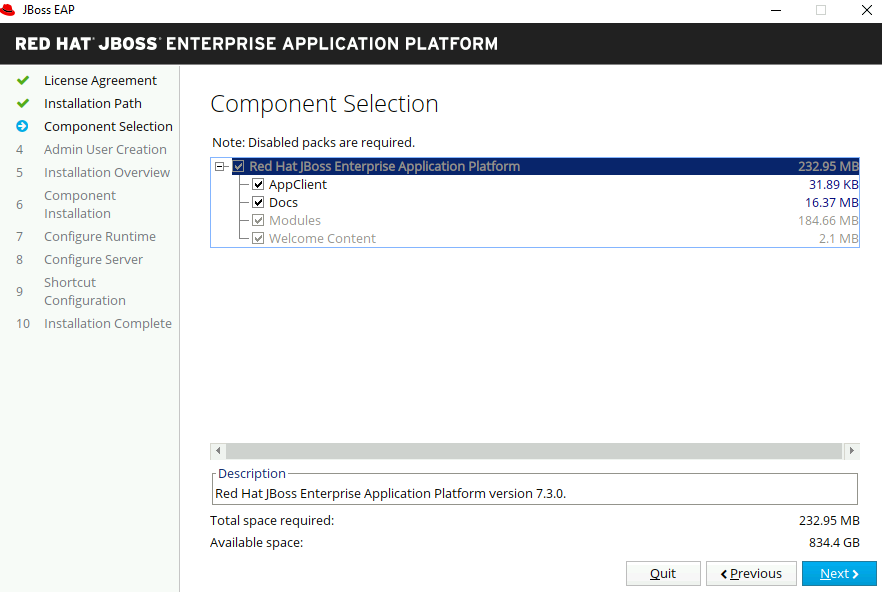Click the Component Selection page heading

click(325, 104)
